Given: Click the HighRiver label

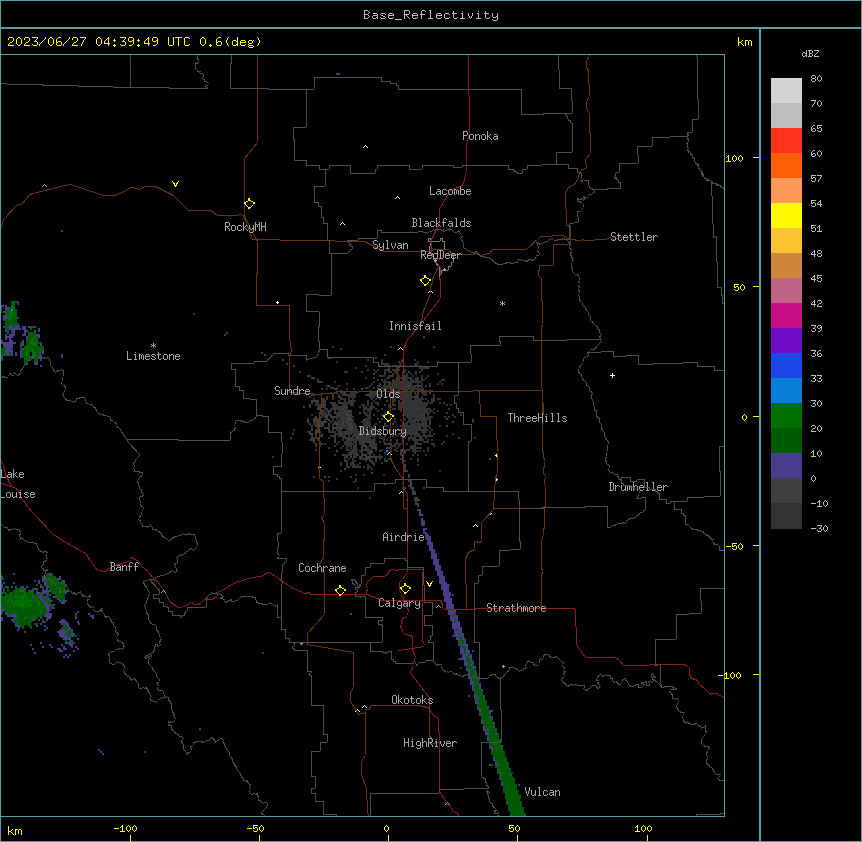Looking at the screenshot, I should pyautogui.click(x=430, y=743).
